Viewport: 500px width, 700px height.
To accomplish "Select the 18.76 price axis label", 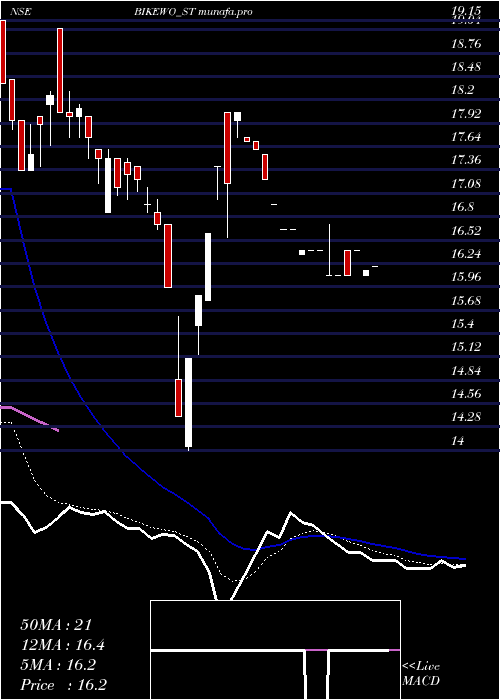I will point(466,44).
